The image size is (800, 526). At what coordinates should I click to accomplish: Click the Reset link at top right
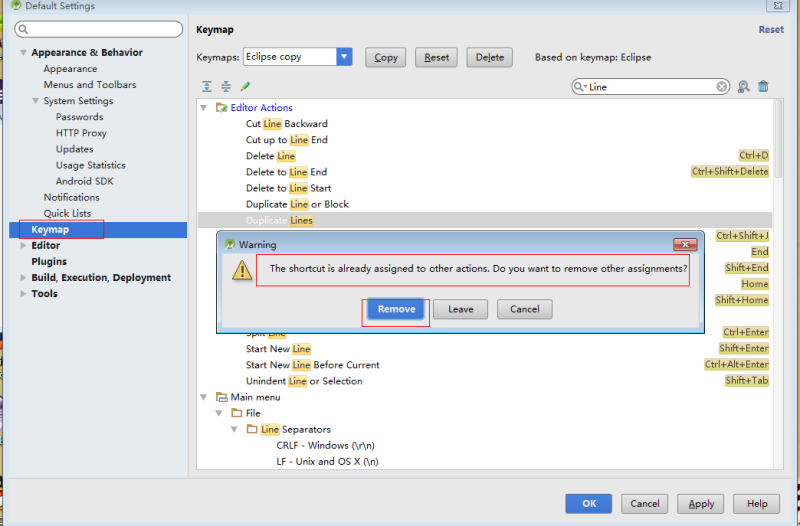pos(771,30)
